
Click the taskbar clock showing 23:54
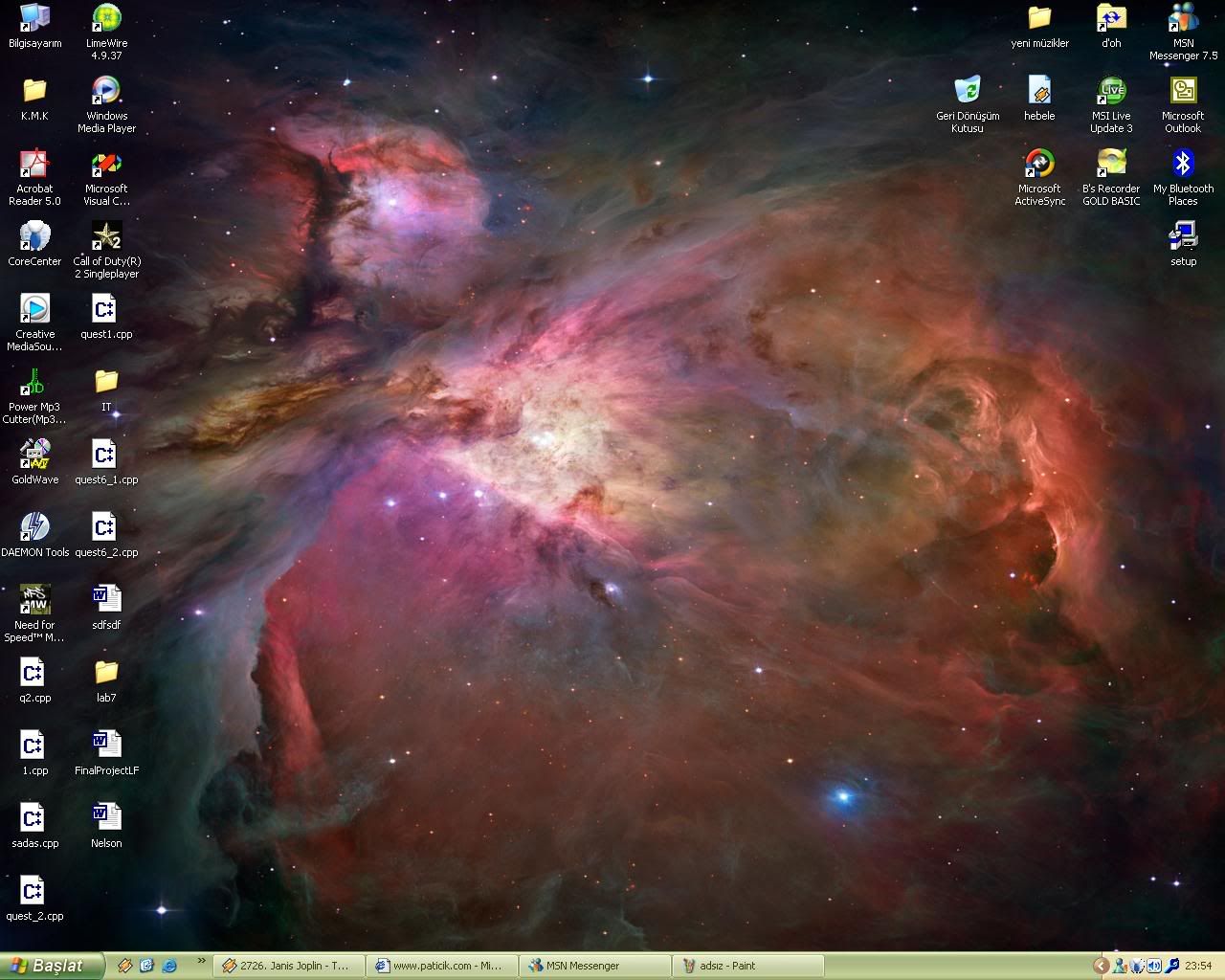tap(1198, 966)
